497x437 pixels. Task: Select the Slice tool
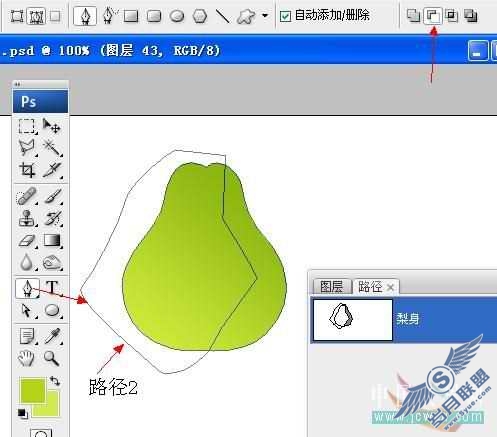tap(52, 170)
